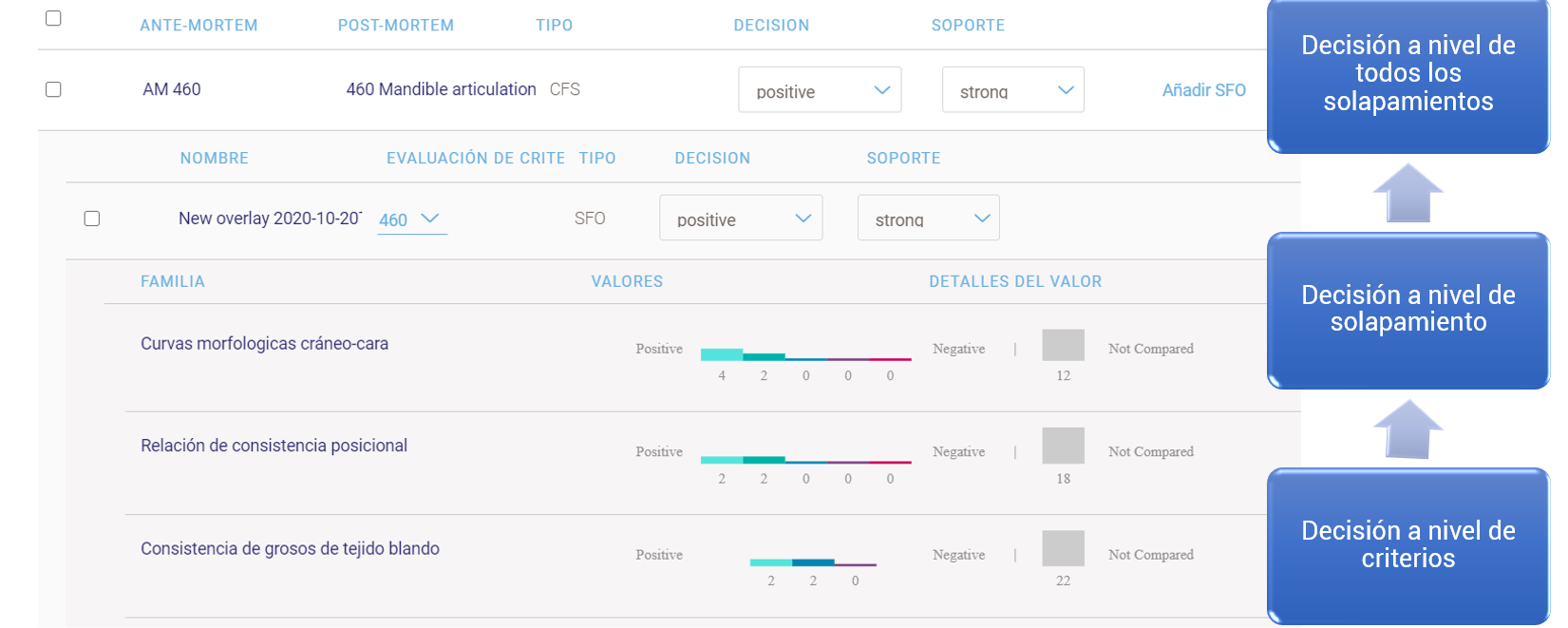Toggle the select-all checkbox in header row

pyautogui.click(x=53, y=18)
